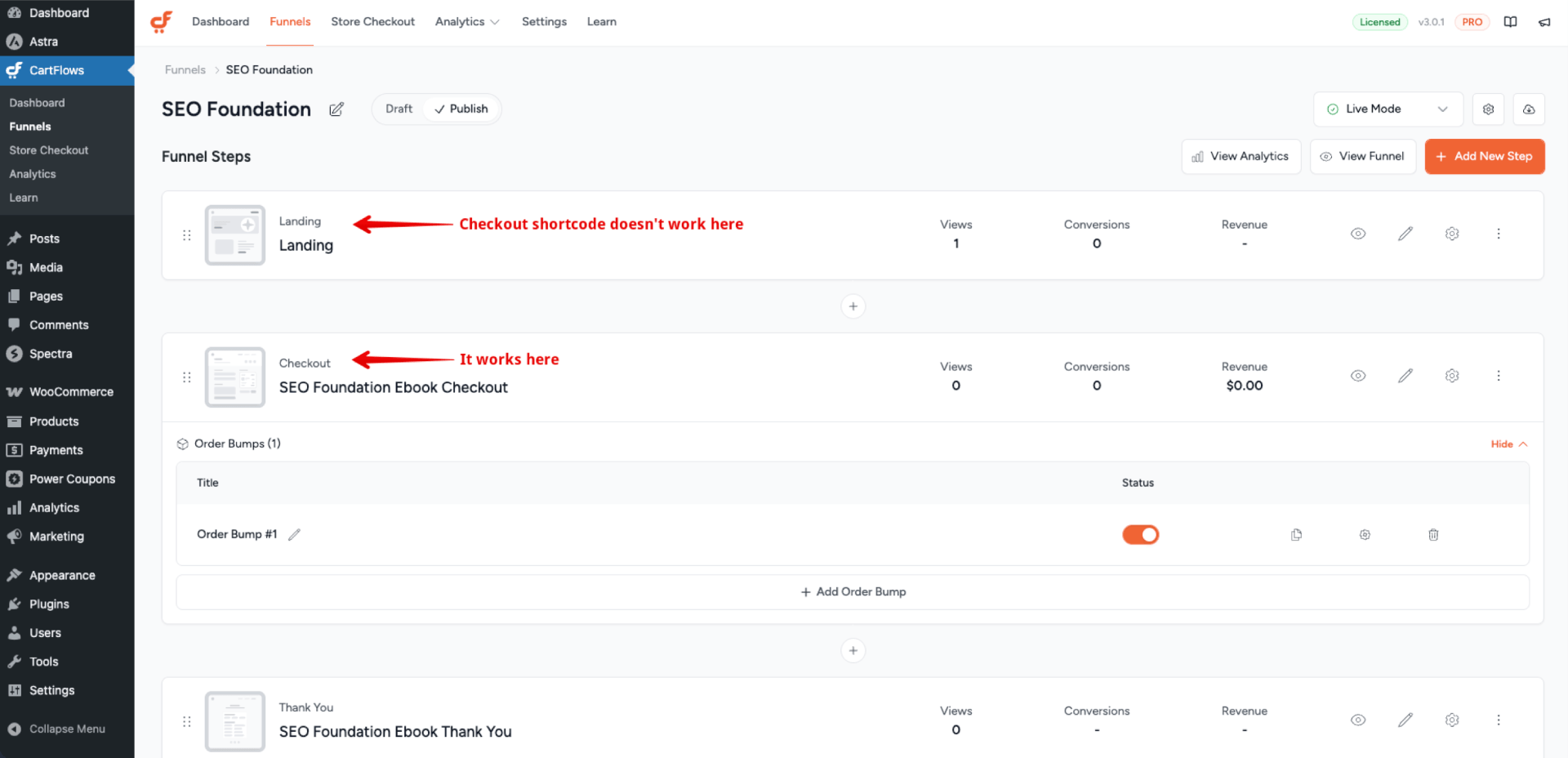Image resolution: width=1568 pixels, height=758 pixels.
Task: Edit the SEO Foundation funnel title pencil icon
Action: [x=336, y=109]
